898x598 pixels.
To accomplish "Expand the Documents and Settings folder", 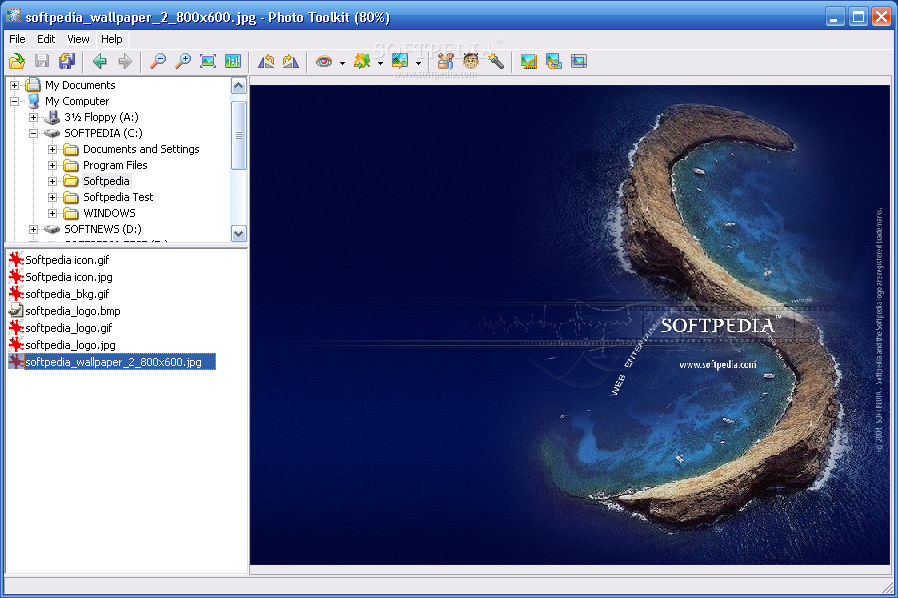I will pos(52,150).
